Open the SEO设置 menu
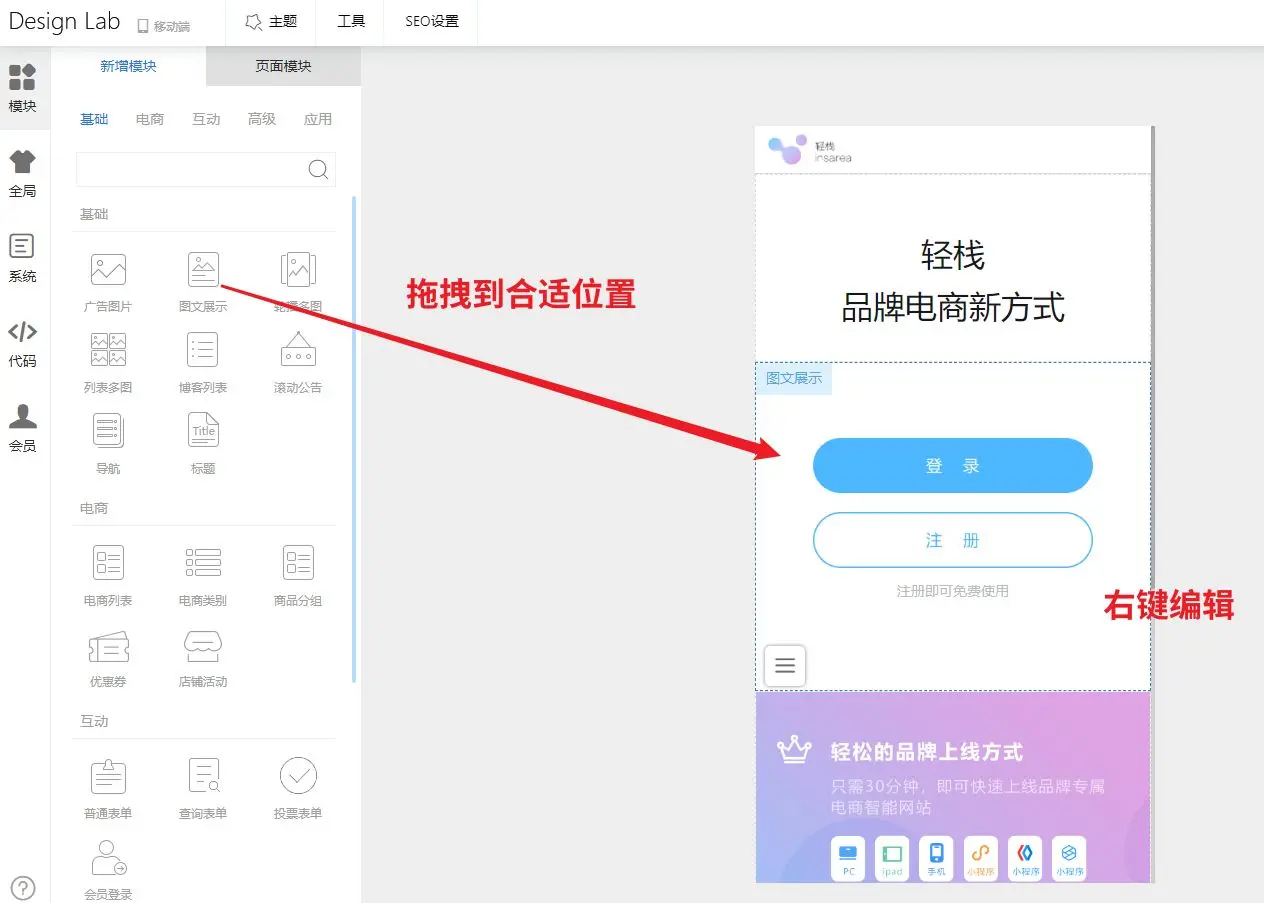The width and height of the screenshot is (1264, 903). point(432,22)
